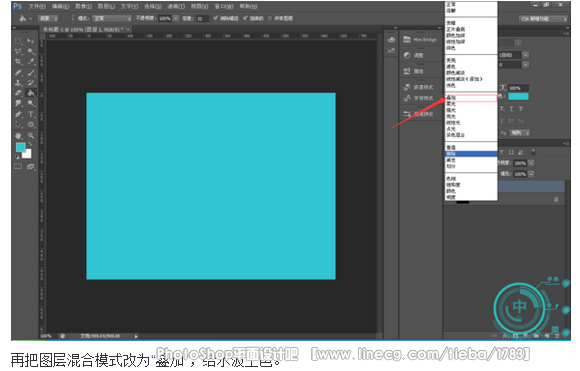Select the Pen tool

[18, 114]
